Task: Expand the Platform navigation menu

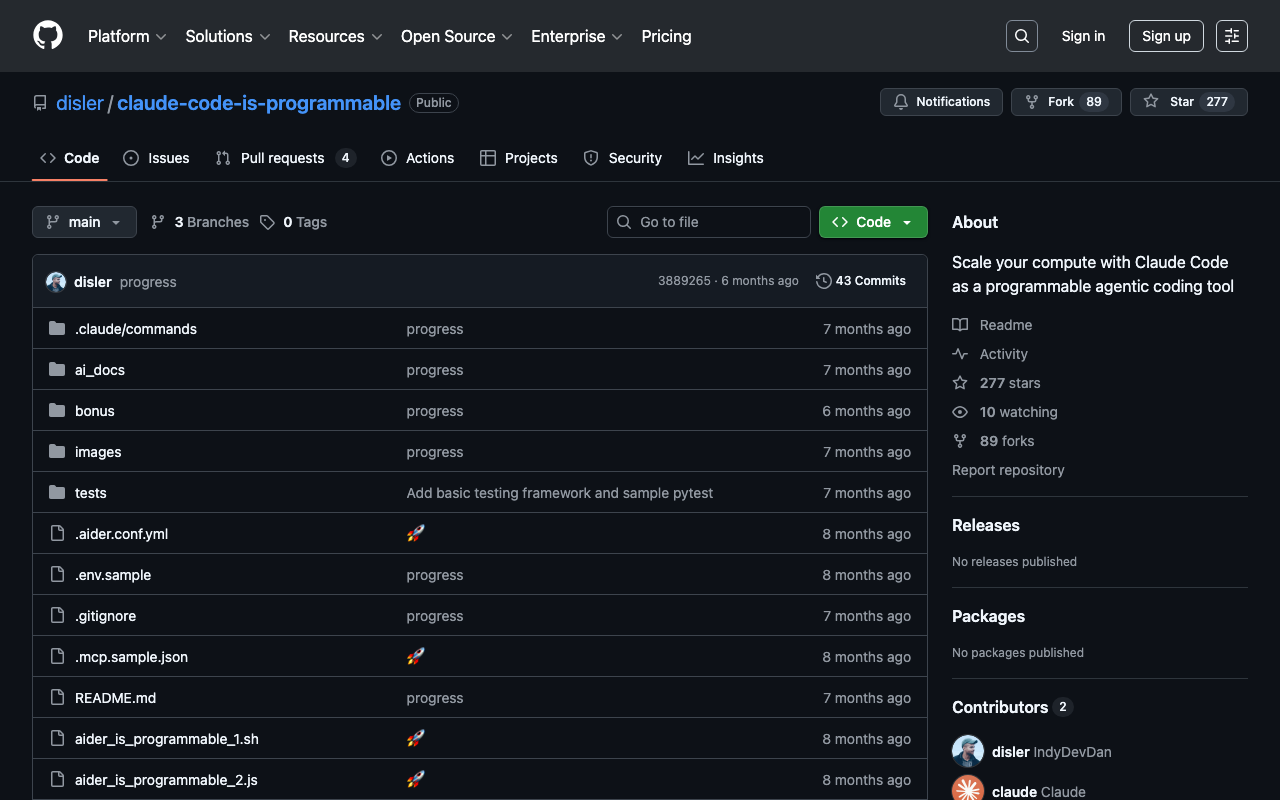Action: point(127,36)
